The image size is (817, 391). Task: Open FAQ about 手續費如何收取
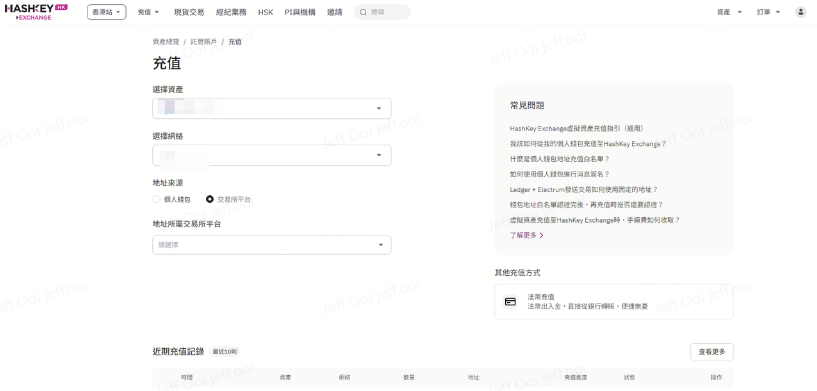(595, 221)
